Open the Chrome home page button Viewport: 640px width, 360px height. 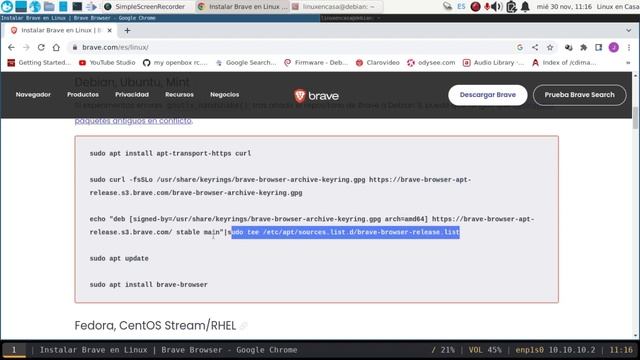(56, 47)
